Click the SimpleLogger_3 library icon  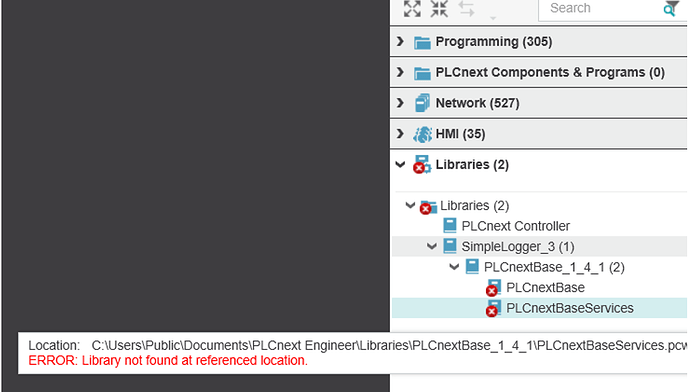click(x=450, y=246)
